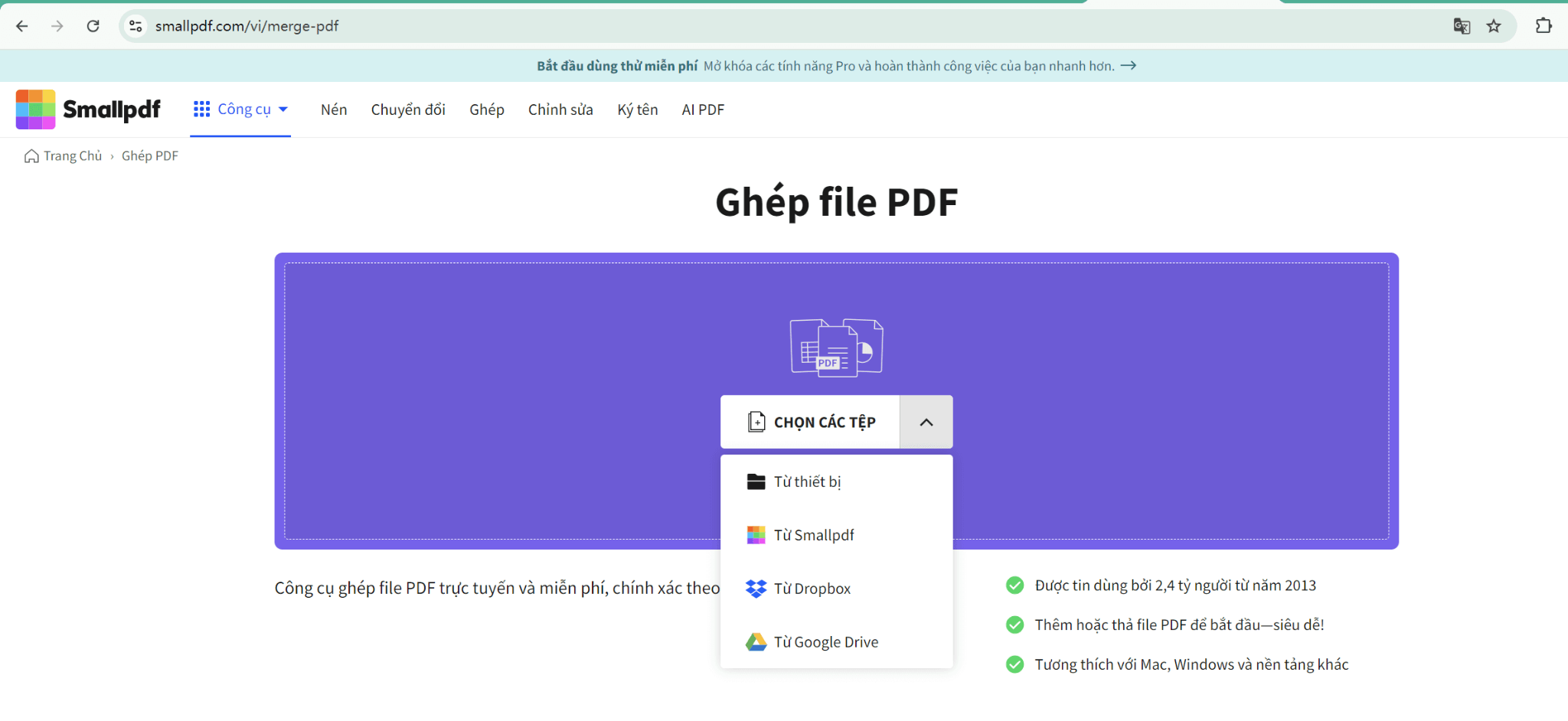
Task: Go back with the browser back arrow
Action: [22, 26]
